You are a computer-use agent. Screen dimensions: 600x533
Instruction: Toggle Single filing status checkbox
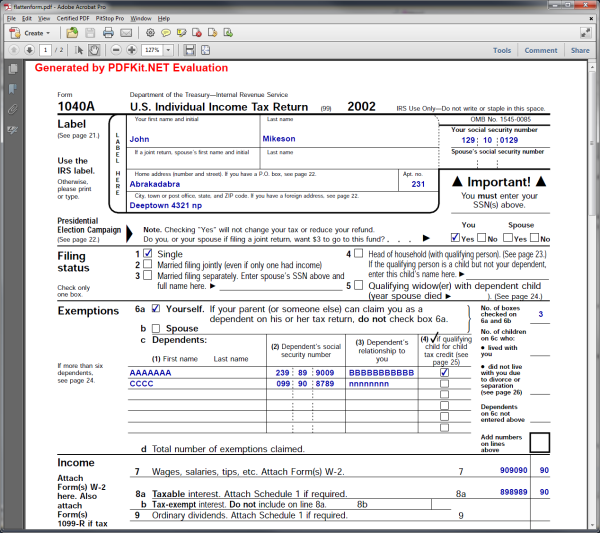148,253
